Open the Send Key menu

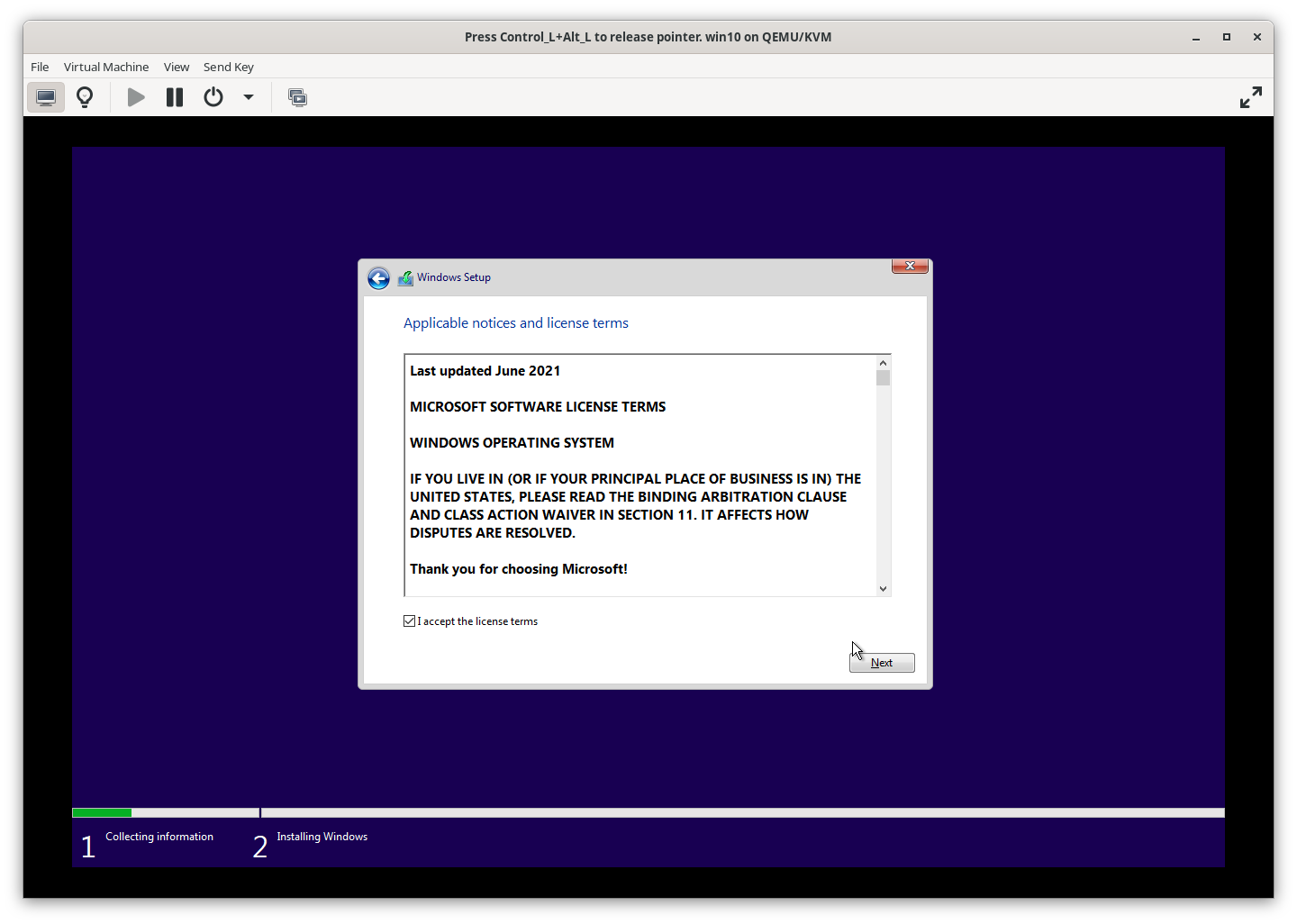229,67
